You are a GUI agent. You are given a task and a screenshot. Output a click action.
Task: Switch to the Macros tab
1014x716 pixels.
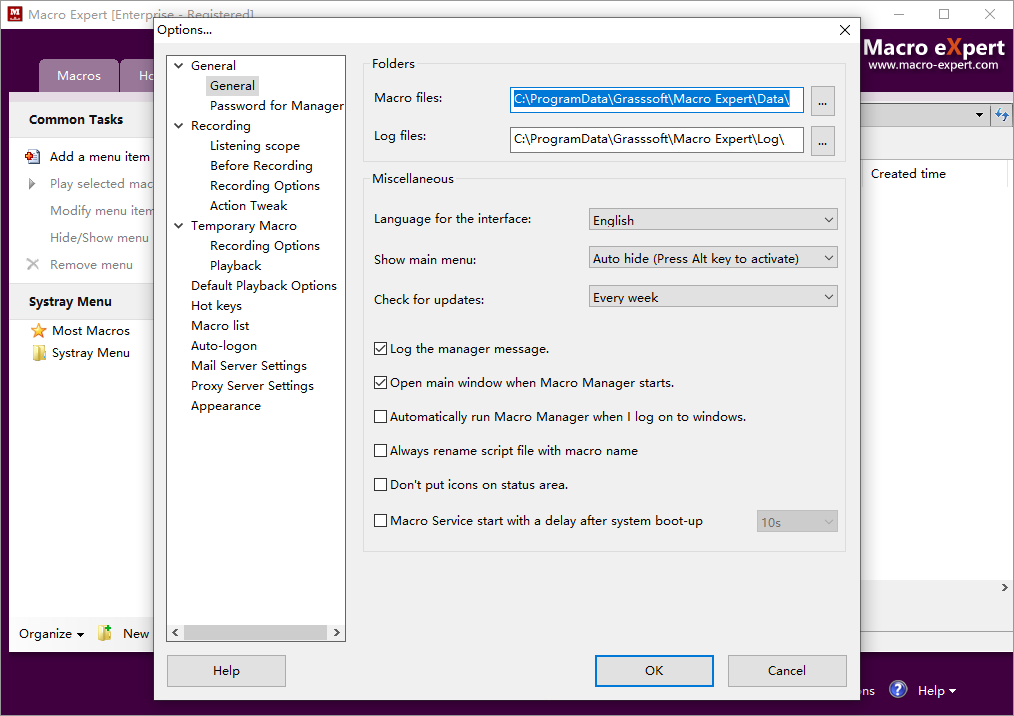[x=79, y=76]
